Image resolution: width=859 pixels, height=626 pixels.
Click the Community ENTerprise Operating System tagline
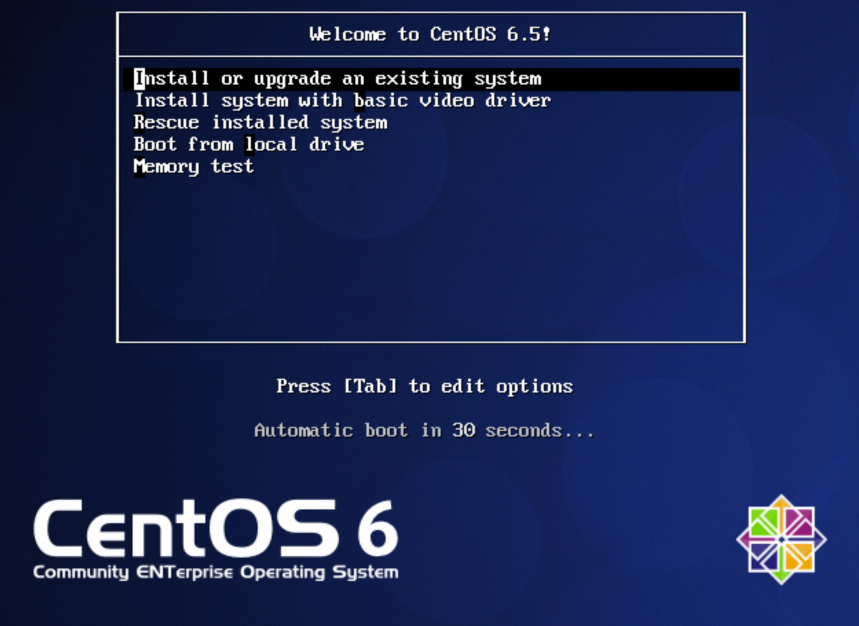[x=215, y=573]
